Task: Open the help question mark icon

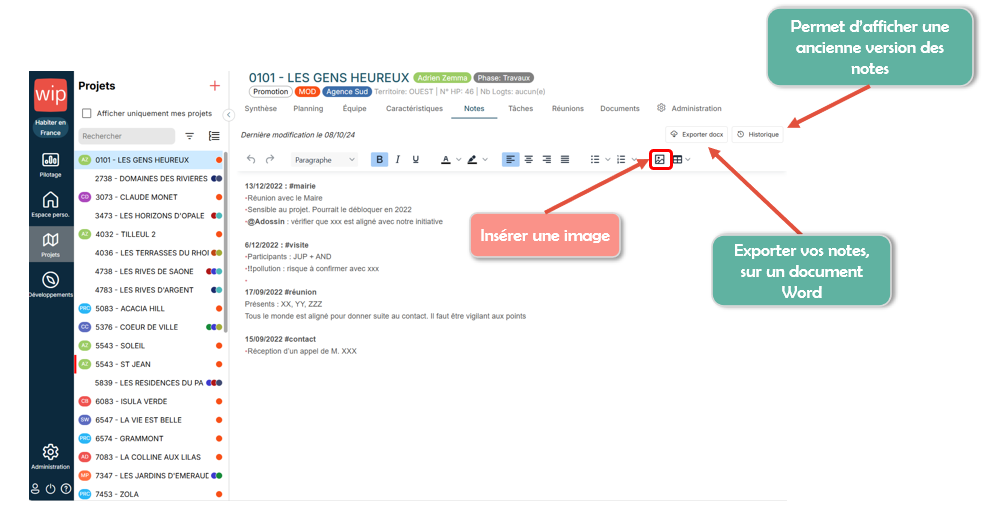Action: click(x=66, y=489)
